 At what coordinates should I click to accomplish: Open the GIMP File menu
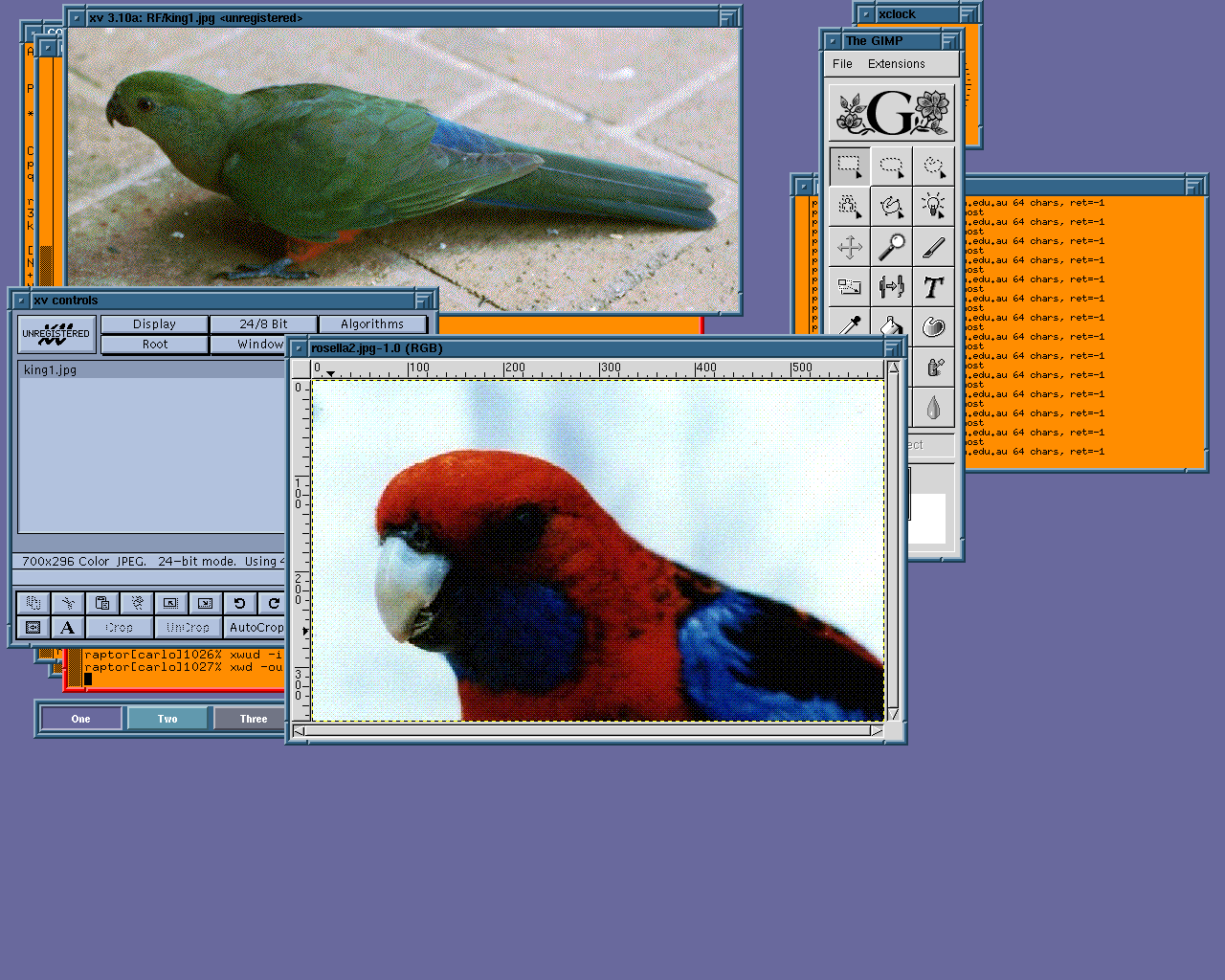point(842,64)
